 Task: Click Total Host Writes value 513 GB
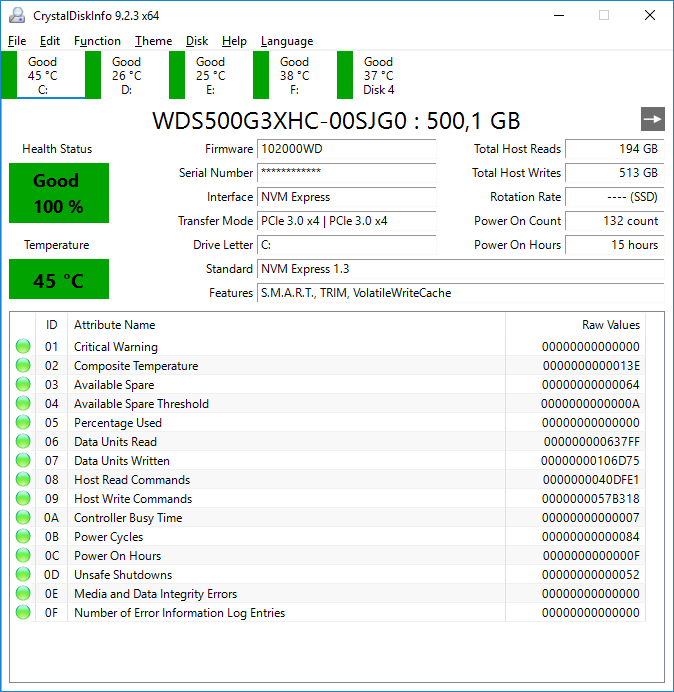pyautogui.click(x=615, y=173)
